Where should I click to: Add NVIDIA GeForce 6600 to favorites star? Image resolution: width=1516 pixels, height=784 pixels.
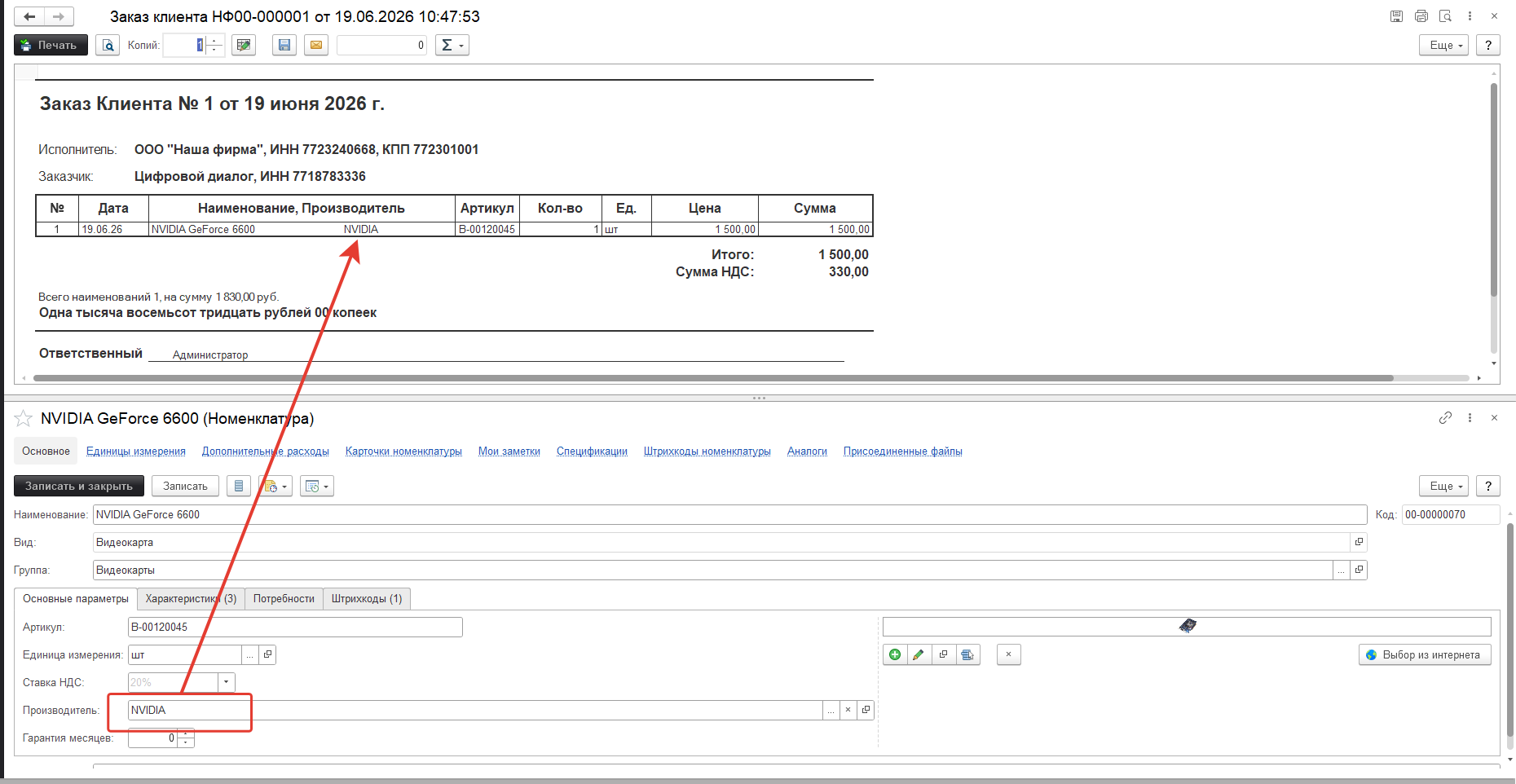point(24,418)
